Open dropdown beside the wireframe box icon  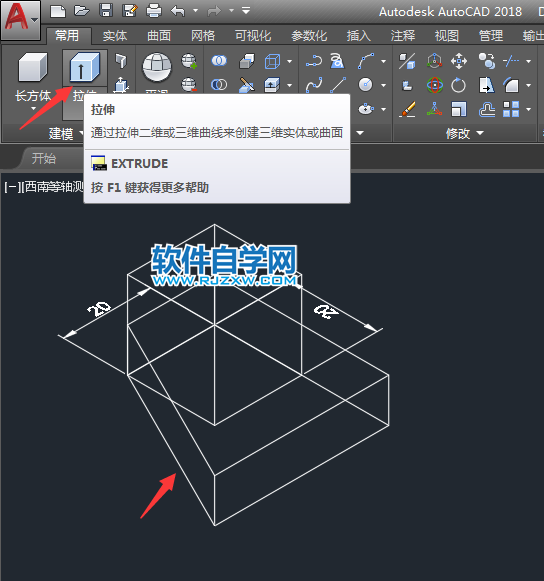coord(289,61)
